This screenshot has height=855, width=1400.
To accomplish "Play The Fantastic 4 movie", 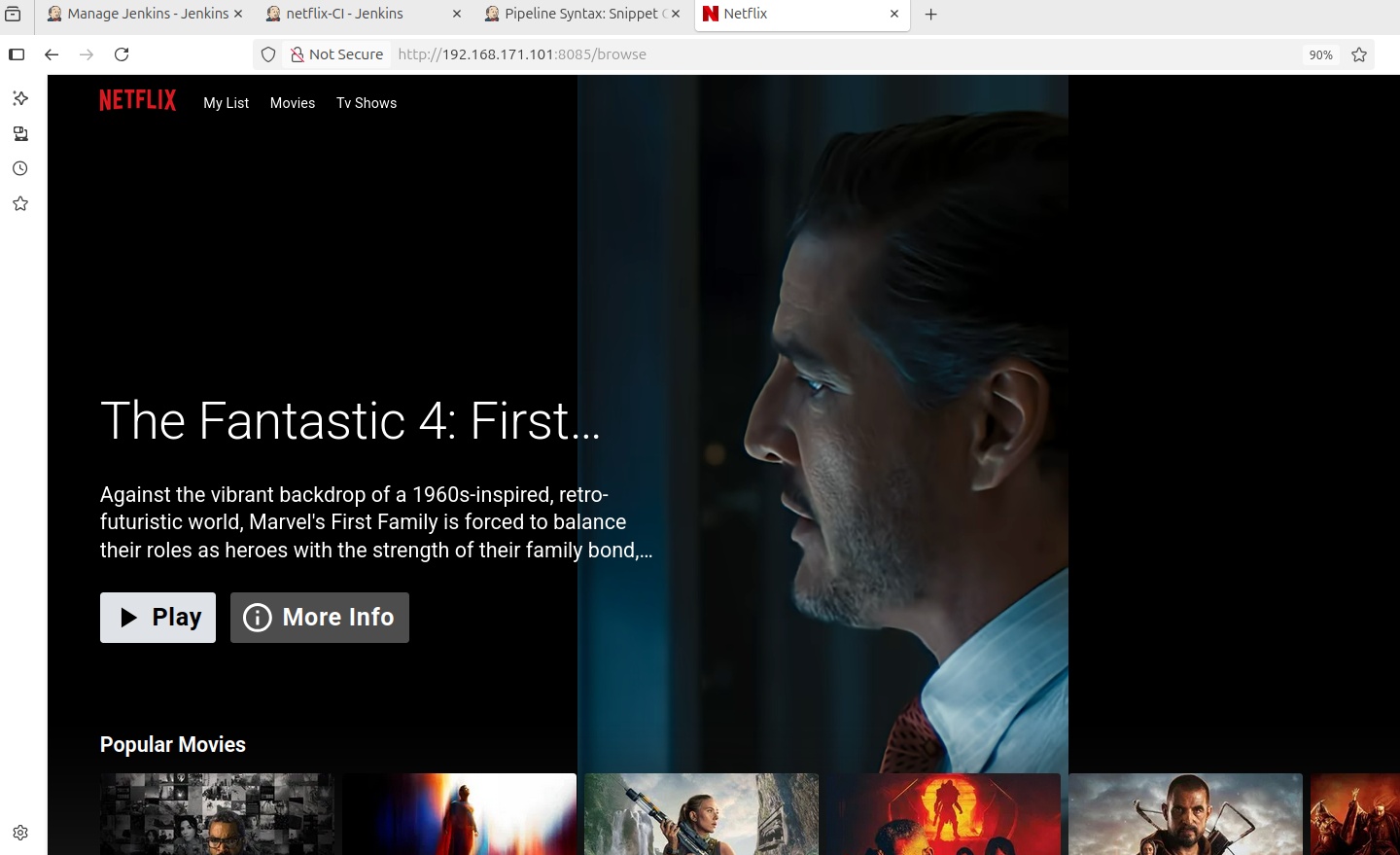I will pos(158,618).
